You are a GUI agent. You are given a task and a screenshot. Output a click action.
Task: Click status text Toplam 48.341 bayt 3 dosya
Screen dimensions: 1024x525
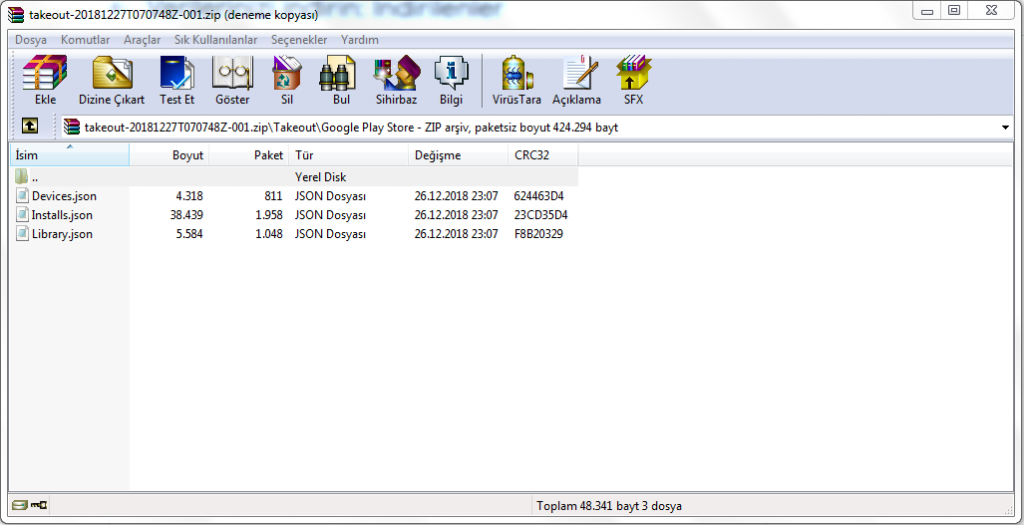pos(609,505)
